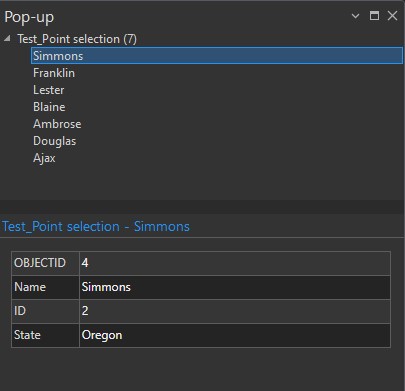Screen dimensions: 405x391
Task: Select Simmons in the feature list
Action: pos(217,56)
